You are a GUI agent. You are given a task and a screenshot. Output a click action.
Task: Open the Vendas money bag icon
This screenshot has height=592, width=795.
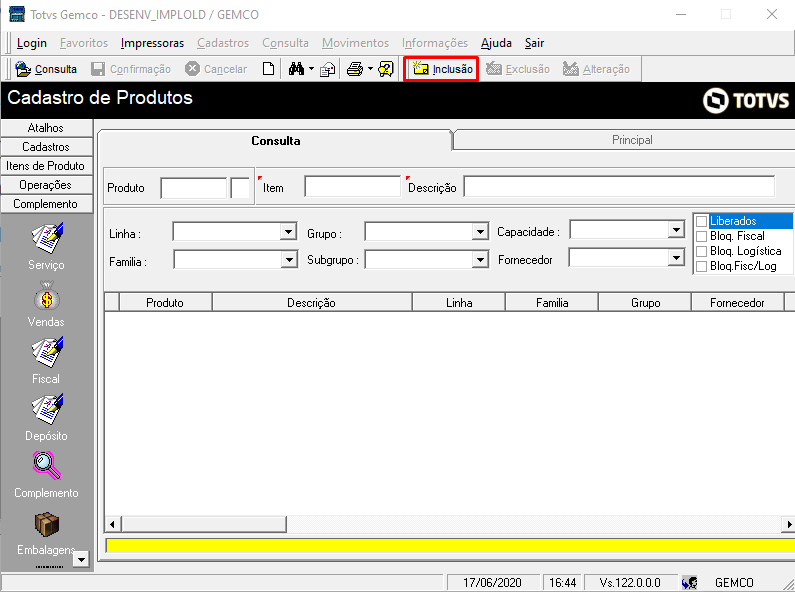47,295
